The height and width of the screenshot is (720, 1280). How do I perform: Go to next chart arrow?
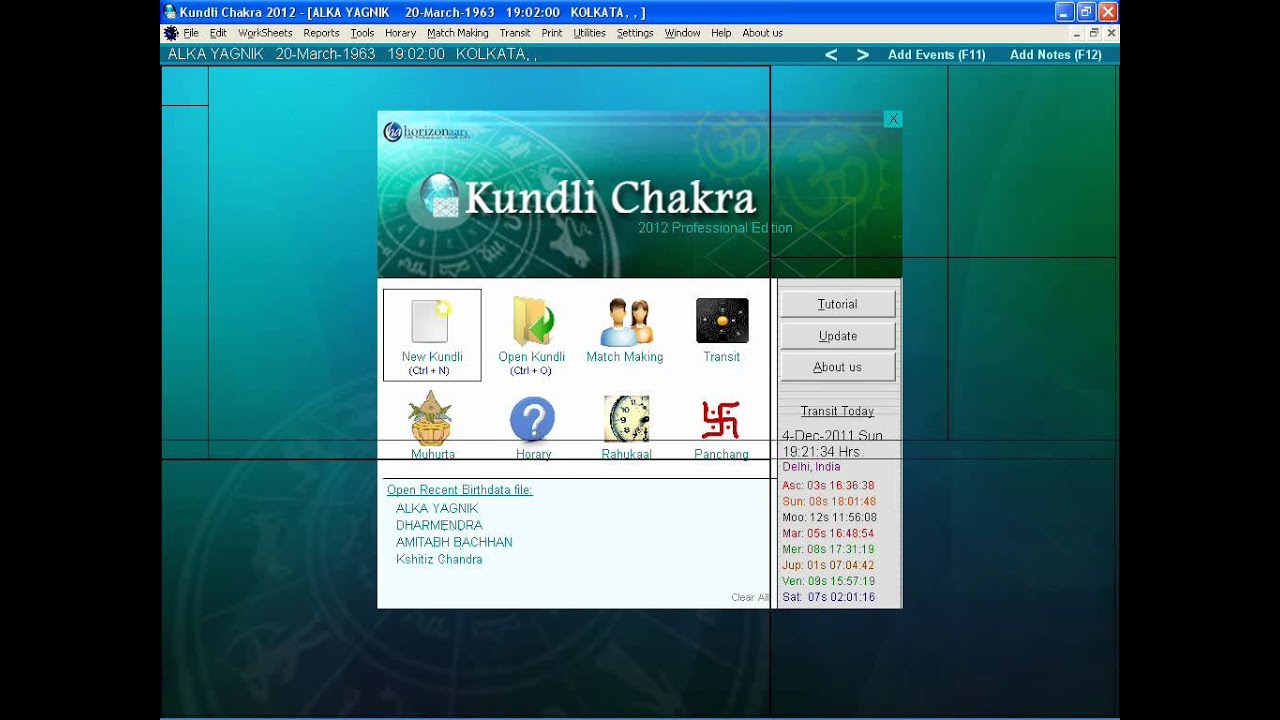tap(863, 55)
